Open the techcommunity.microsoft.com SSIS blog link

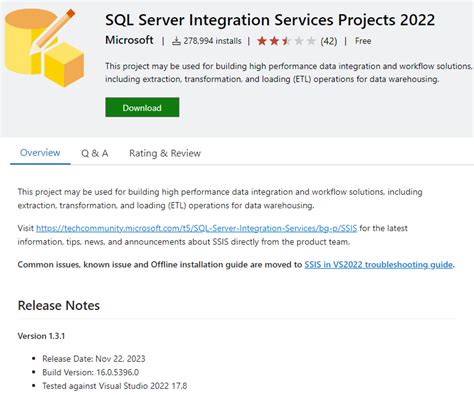197,228
